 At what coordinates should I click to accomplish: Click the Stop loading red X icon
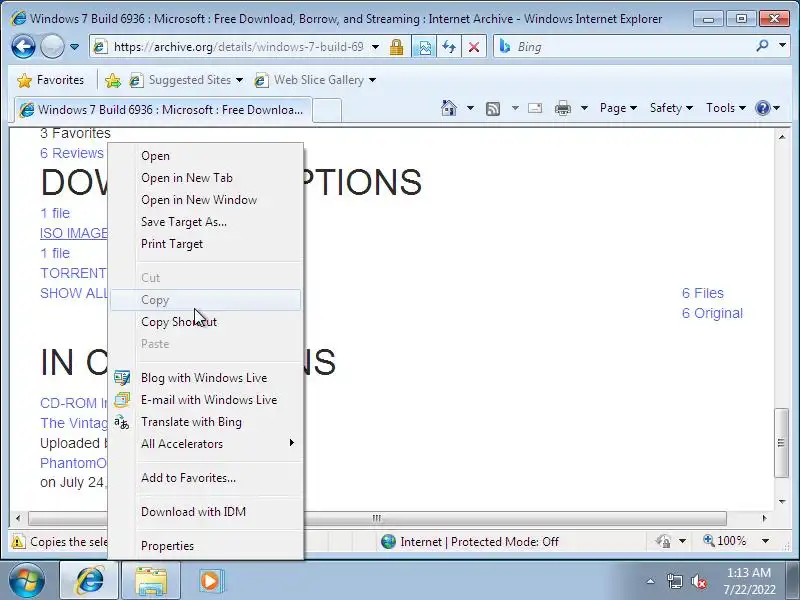click(x=474, y=47)
